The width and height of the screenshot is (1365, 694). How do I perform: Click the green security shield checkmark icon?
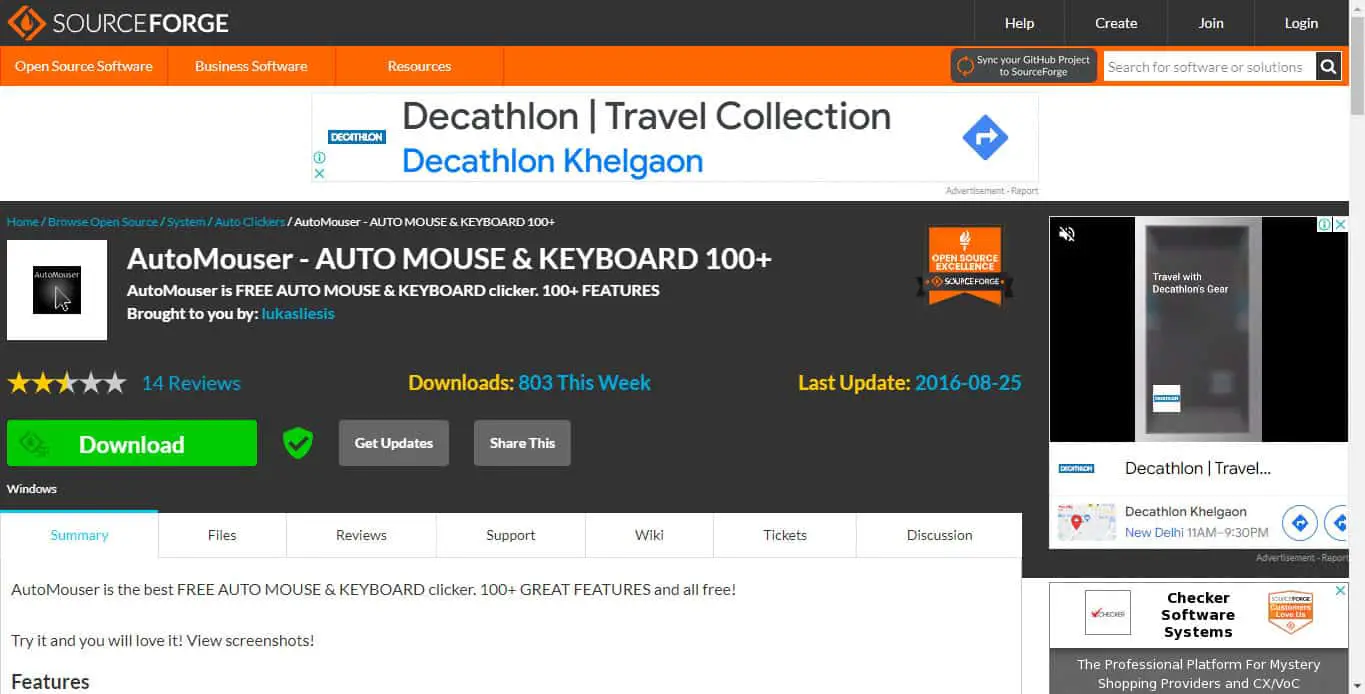pos(297,443)
